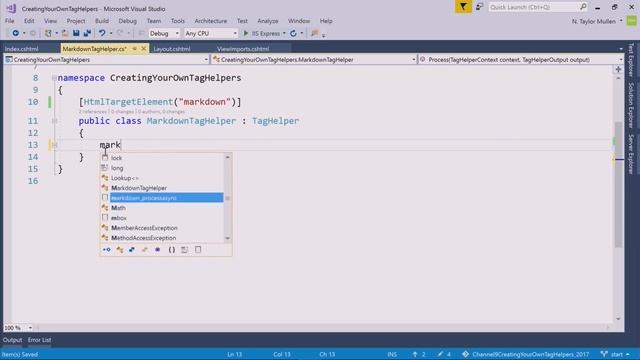Click the start branch label in status bar

point(617,354)
